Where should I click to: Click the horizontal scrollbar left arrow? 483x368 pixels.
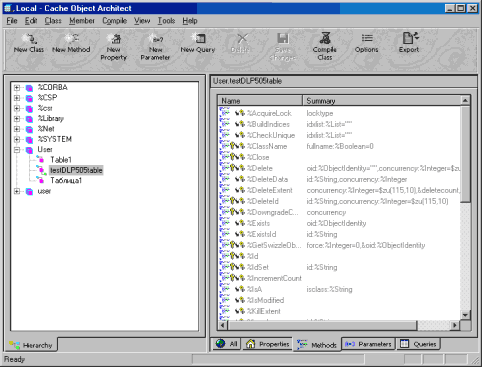(x=223, y=325)
